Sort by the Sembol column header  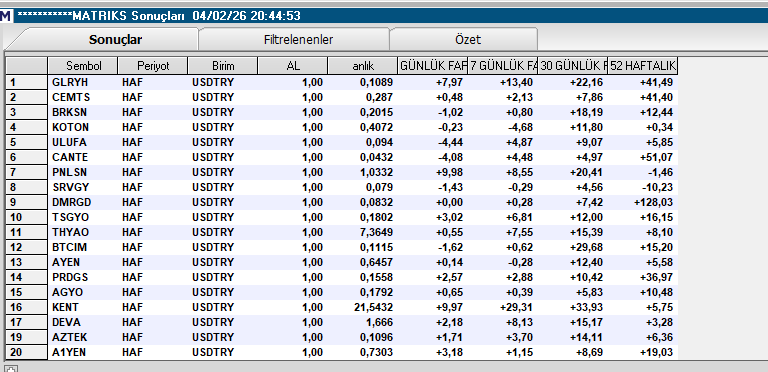[x=83, y=66]
